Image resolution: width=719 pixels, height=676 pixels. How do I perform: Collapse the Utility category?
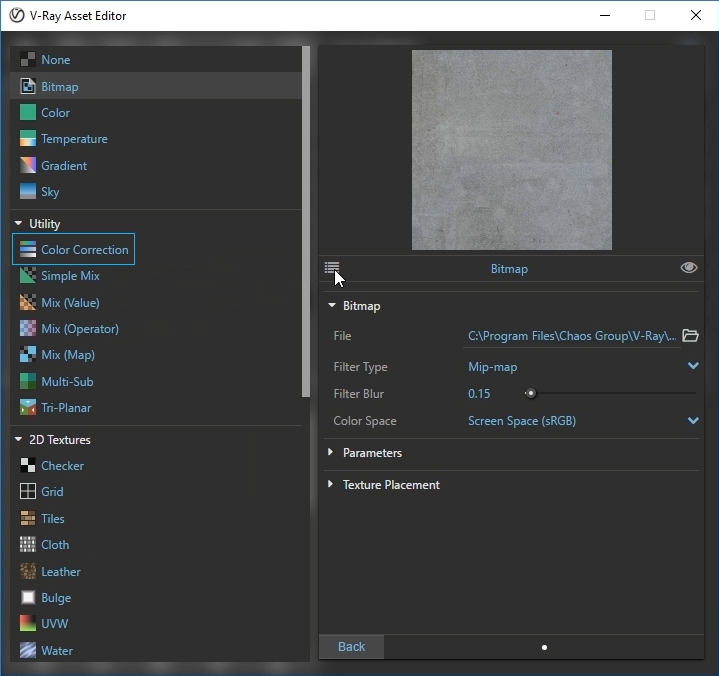(x=18, y=224)
